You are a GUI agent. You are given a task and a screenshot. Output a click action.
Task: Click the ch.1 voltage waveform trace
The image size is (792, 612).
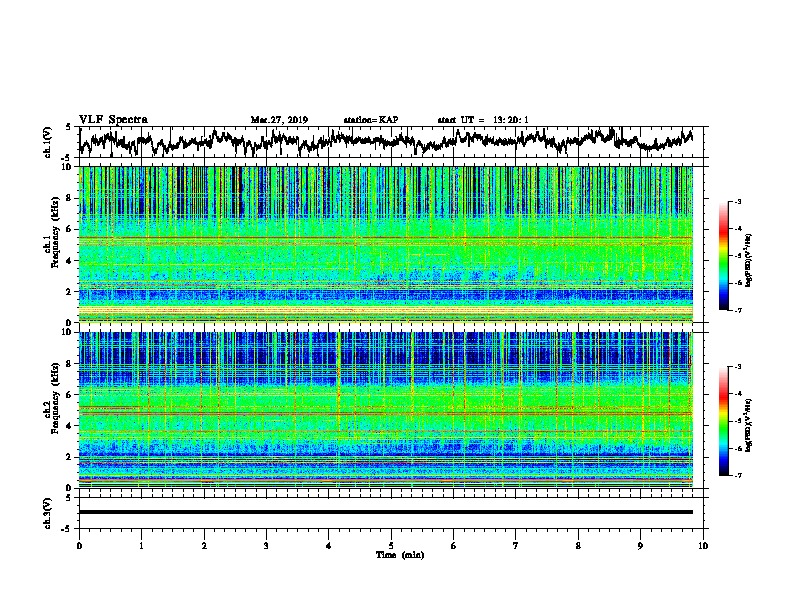(386, 141)
